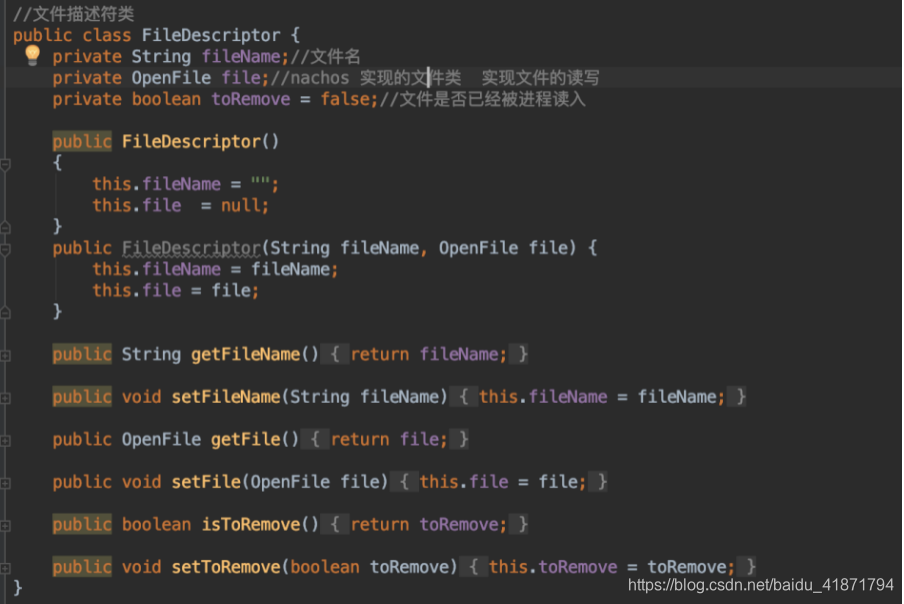Click the '//文件是否已经被进程读入' comment
Screen dimensions: 904x604
(483, 99)
